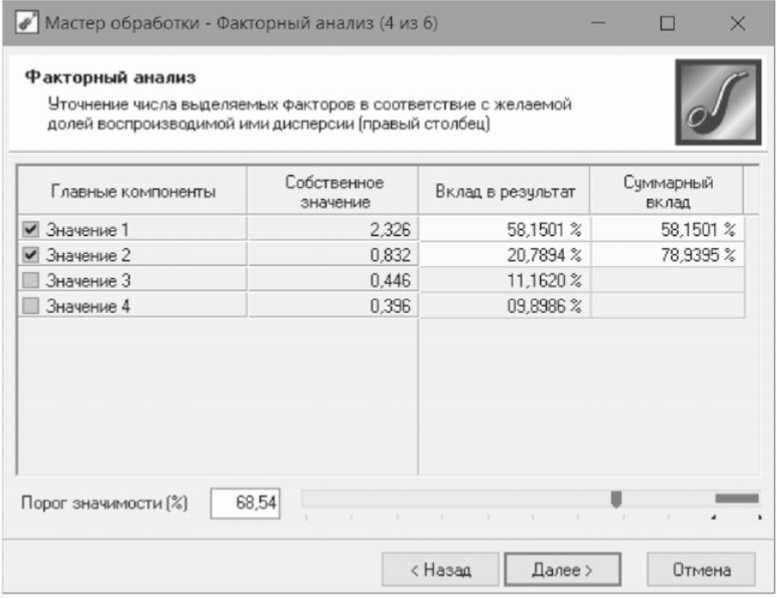Select the eigenvalue cell 0,832

click(333, 255)
